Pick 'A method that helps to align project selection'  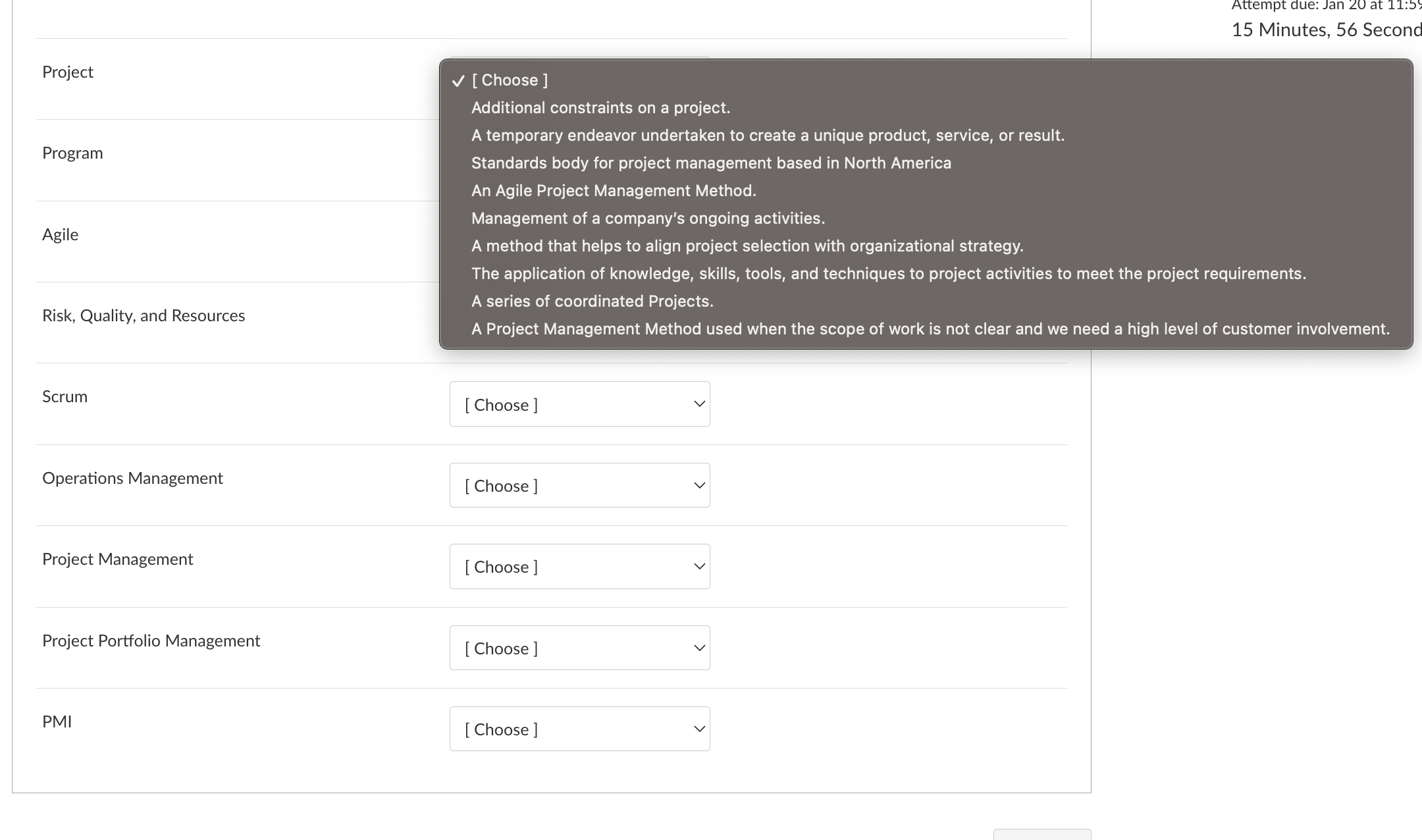click(747, 246)
